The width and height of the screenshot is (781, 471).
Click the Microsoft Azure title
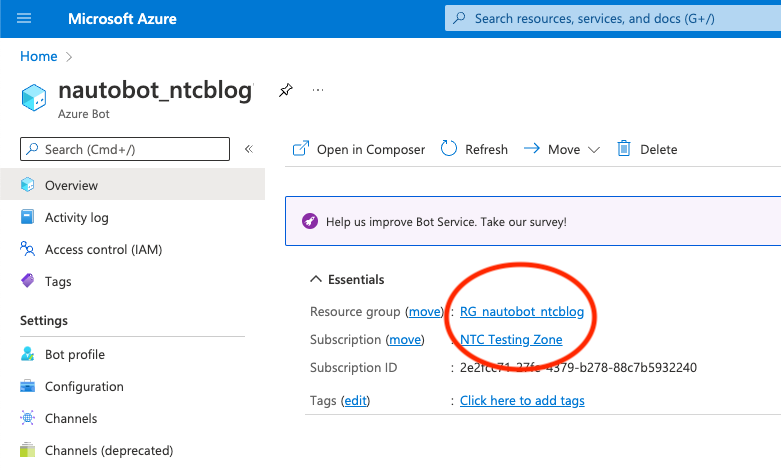click(x=122, y=19)
